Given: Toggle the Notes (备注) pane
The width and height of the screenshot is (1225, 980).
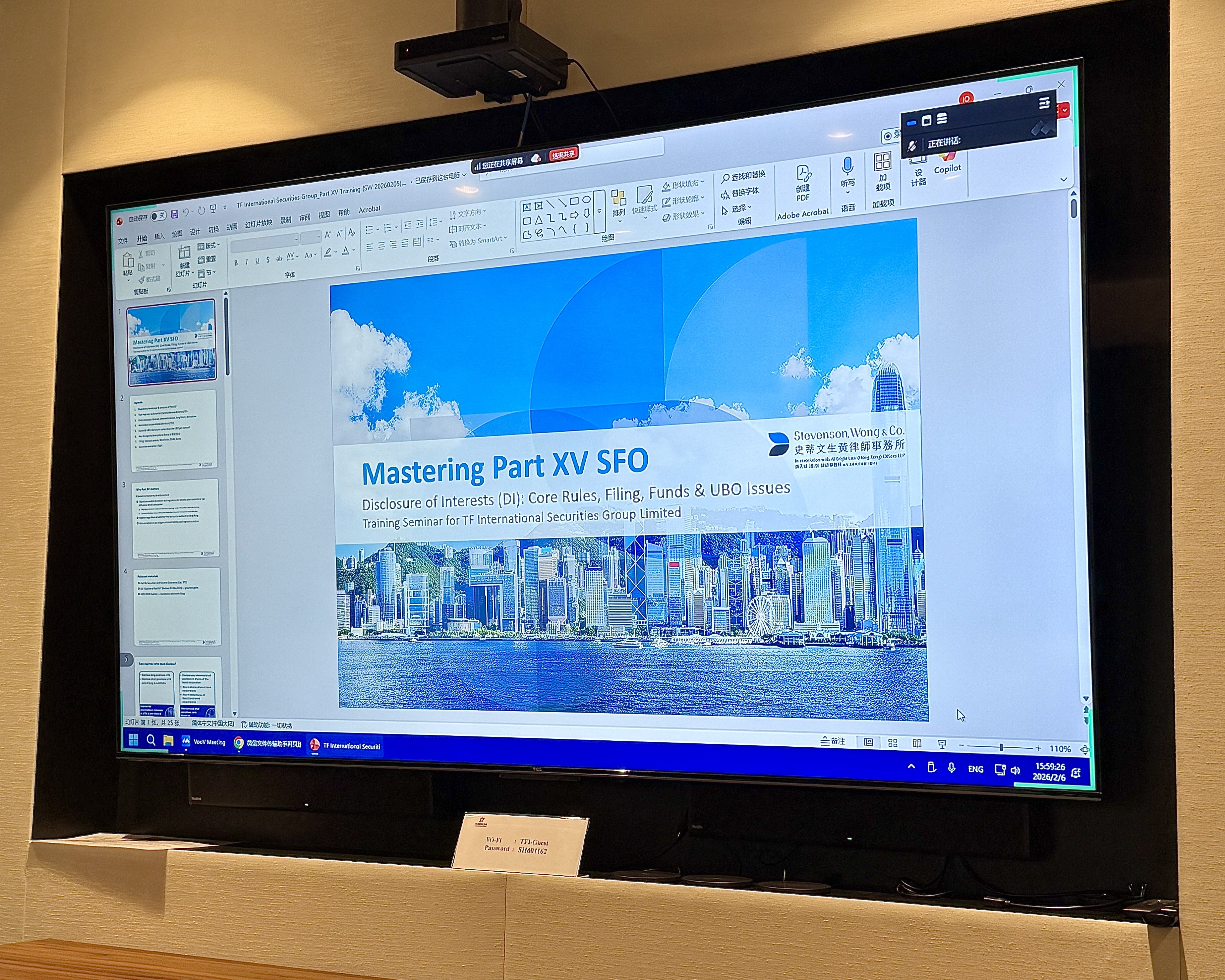Looking at the screenshot, I should [x=832, y=741].
